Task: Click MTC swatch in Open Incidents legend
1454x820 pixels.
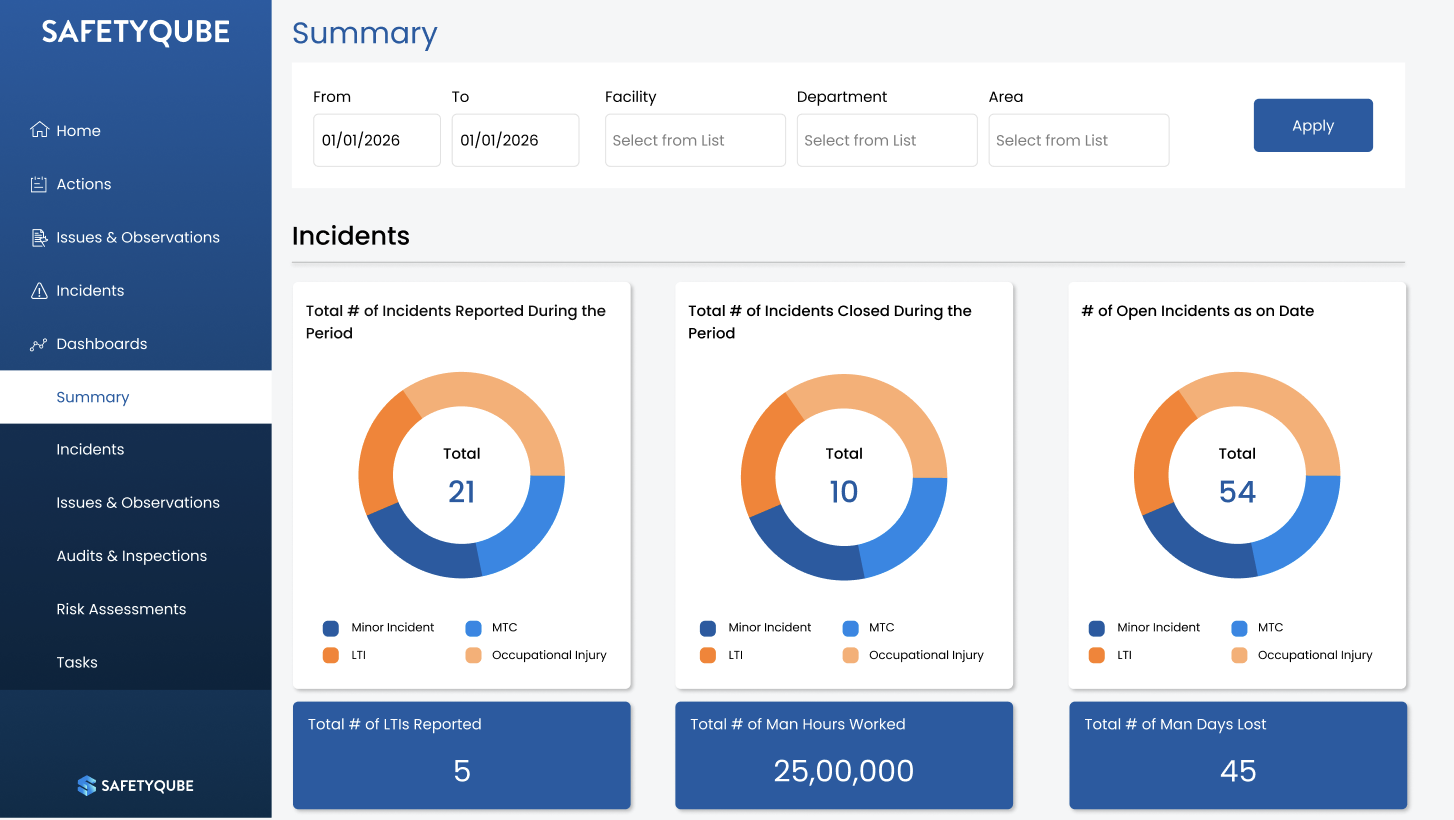Action: pos(1240,629)
